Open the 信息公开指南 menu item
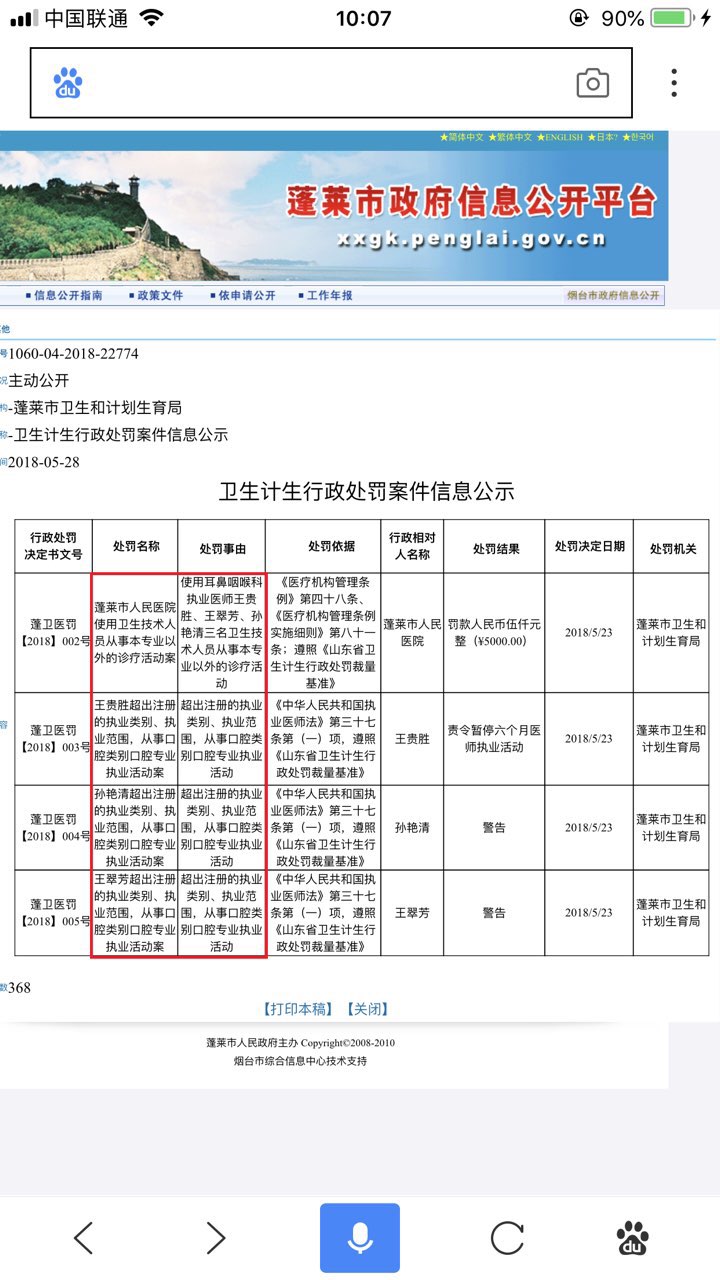The width and height of the screenshot is (720, 1280). 66,296
